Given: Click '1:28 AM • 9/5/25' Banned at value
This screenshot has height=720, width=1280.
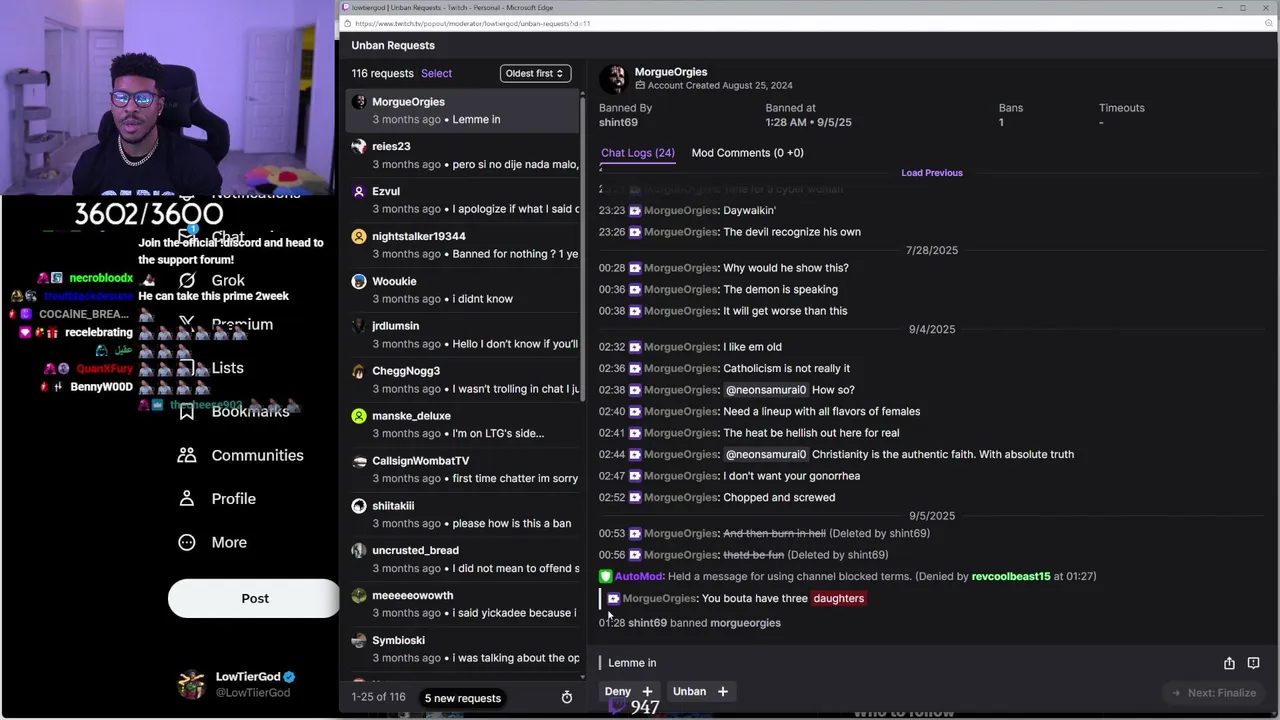Looking at the screenshot, I should [808, 122].
